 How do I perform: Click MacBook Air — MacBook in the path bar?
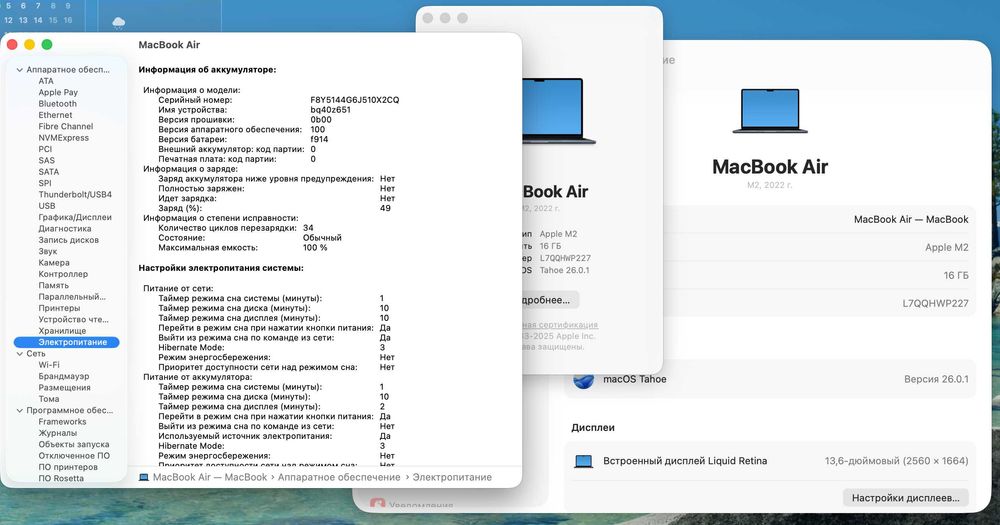210,478
